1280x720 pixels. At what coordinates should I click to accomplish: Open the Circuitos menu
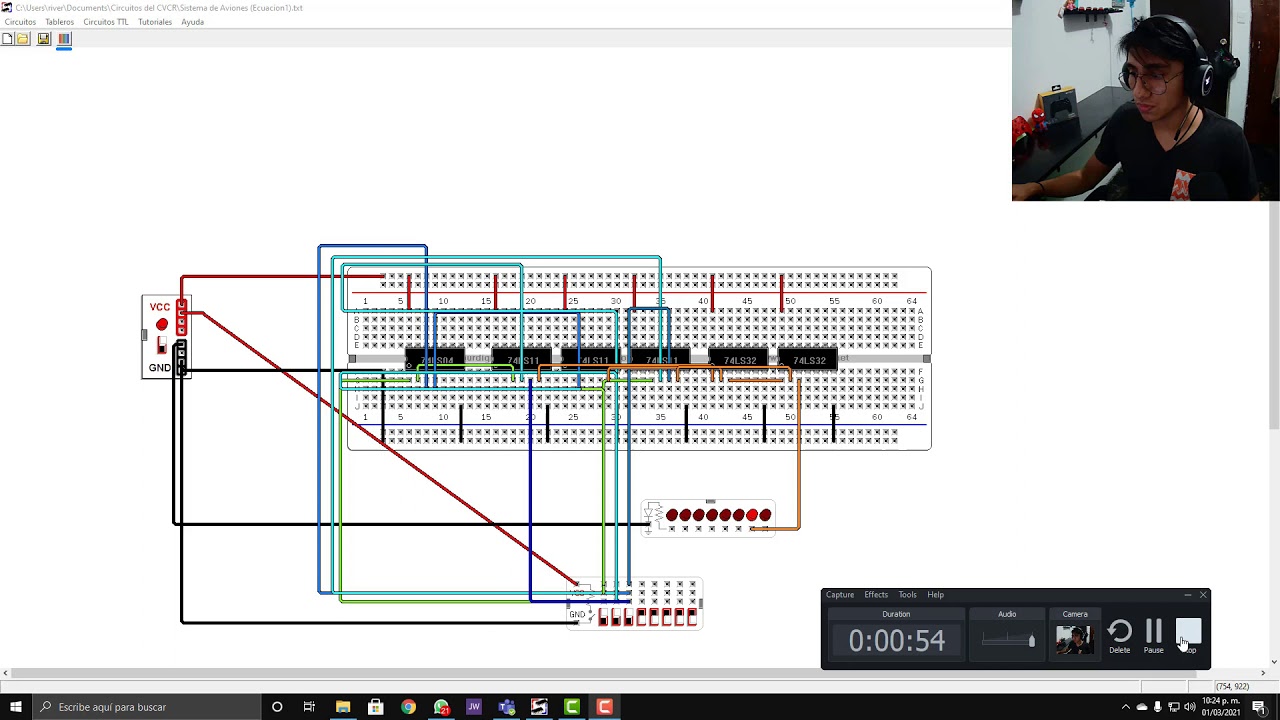pyautogui.click(x=20, y=22)
